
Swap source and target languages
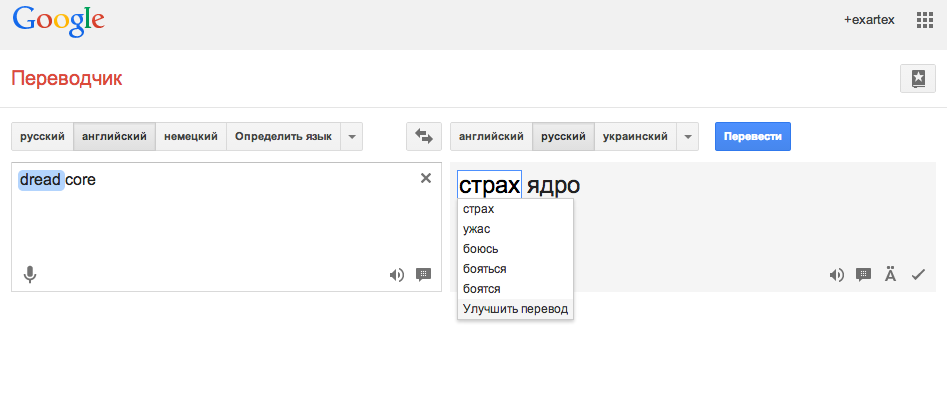(424, 137)
